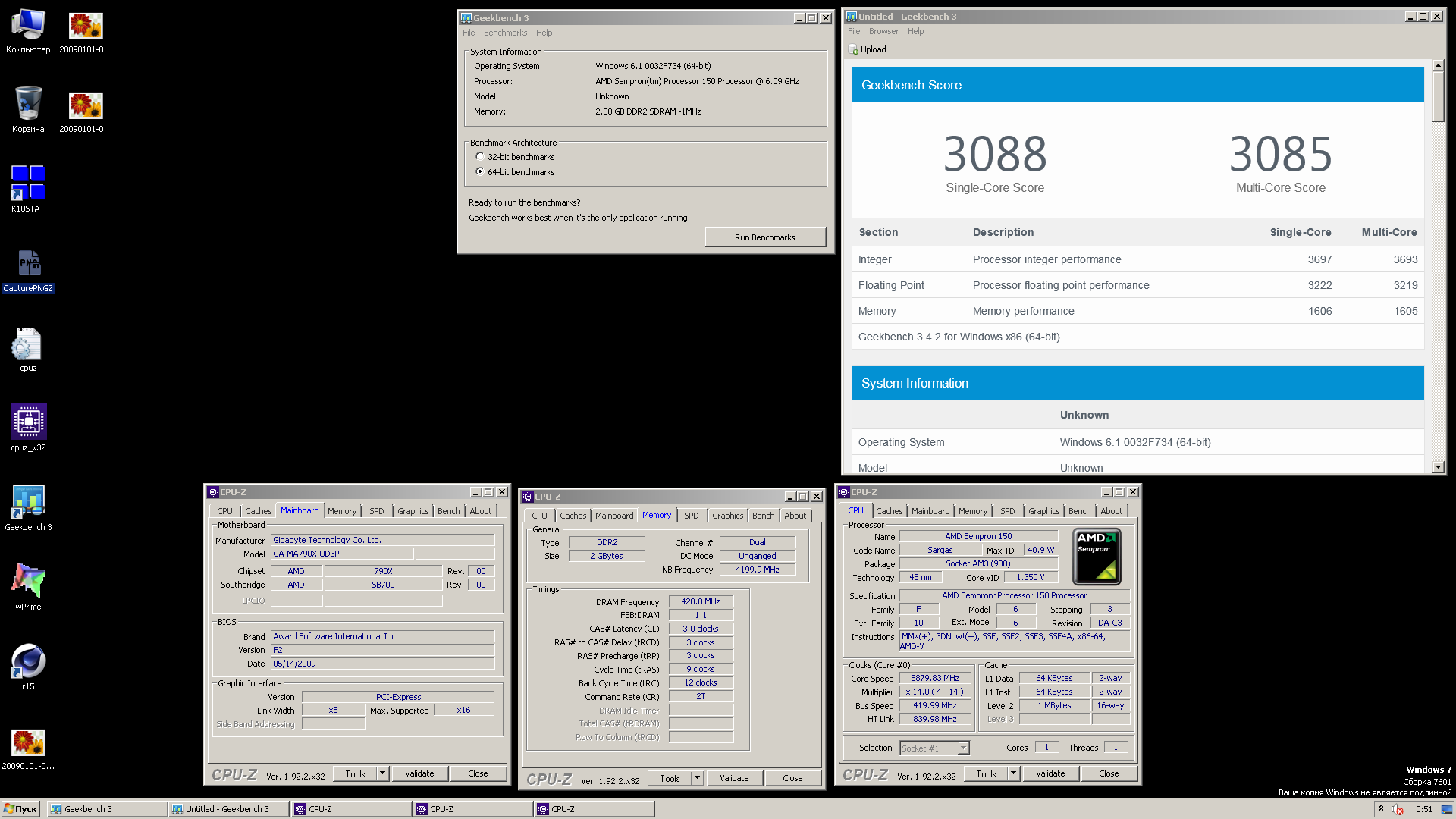Select the 32-bit benchmarks option
The height and width of the screenshot is (819, 1456).
click(480, 157)
